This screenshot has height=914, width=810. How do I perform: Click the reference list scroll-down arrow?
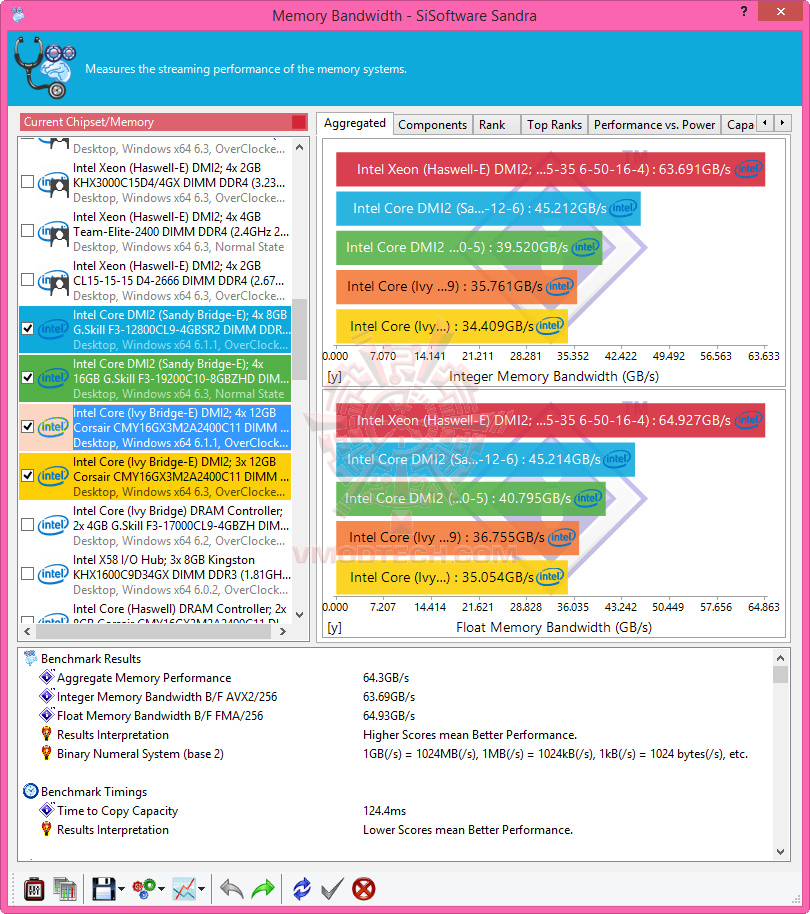300,614
